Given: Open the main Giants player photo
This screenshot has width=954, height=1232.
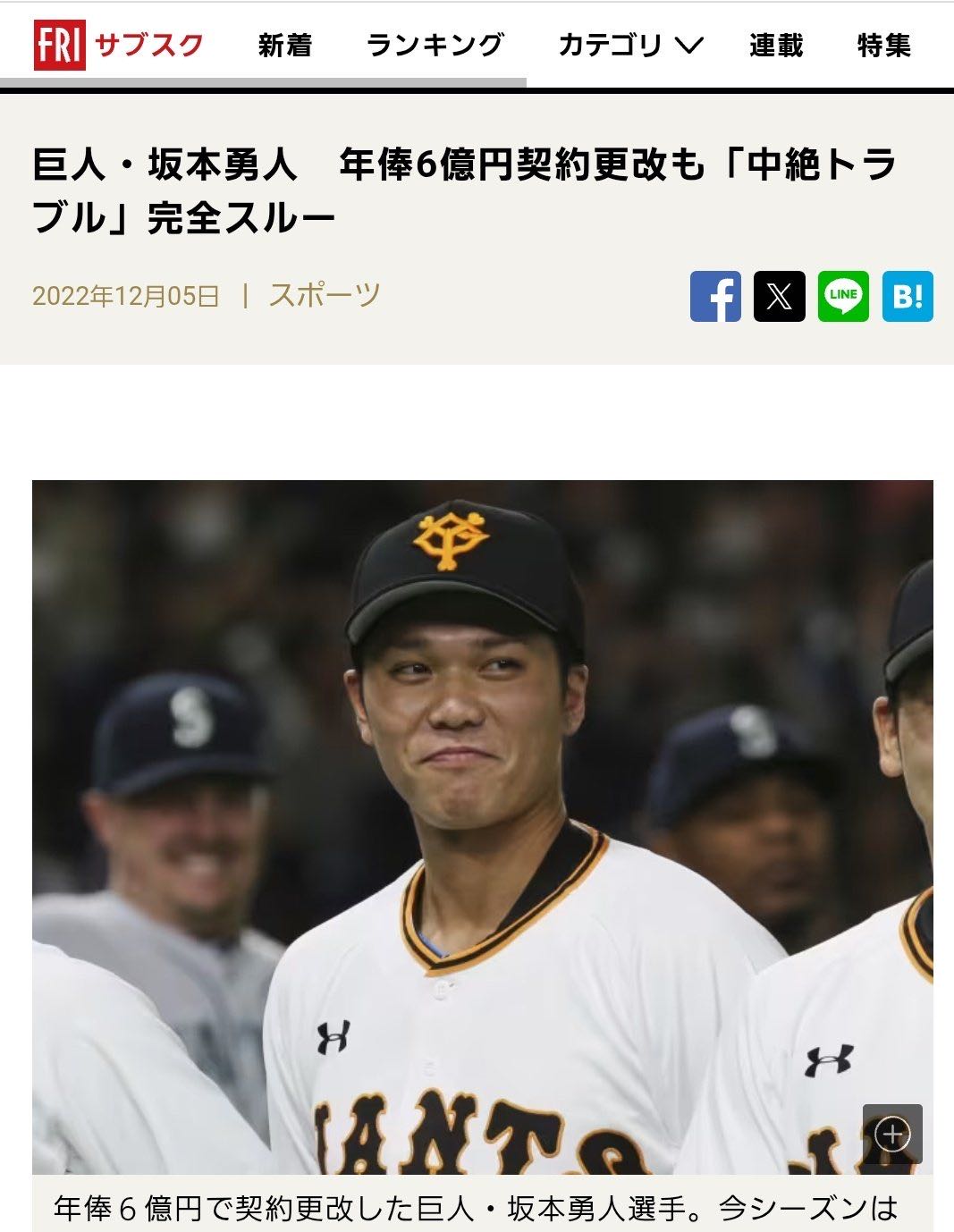Looking at the screenshot, I should pyautogui.click(x=483, y=827).
